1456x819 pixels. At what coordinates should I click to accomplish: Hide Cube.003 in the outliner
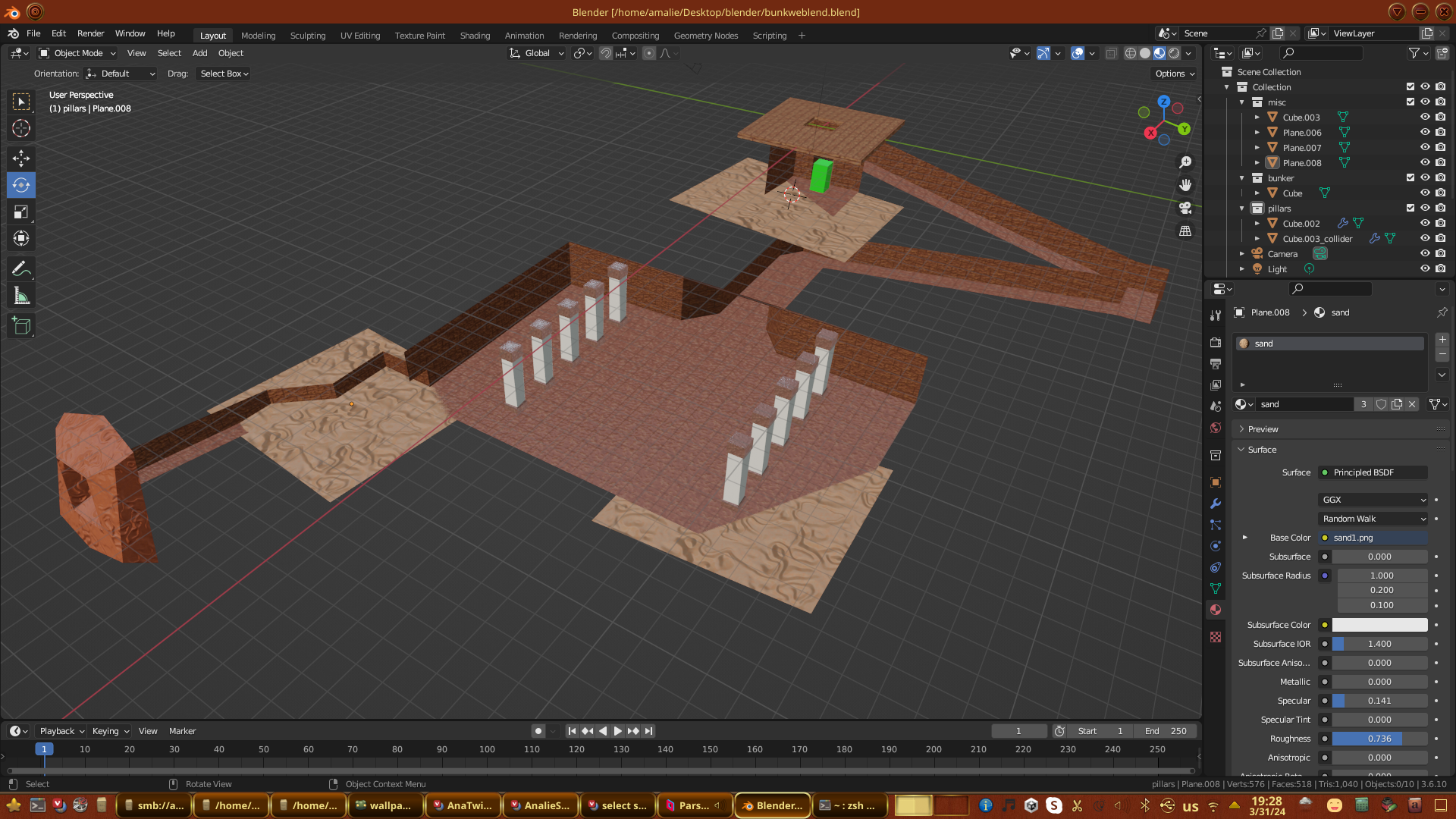(1425, 118)
